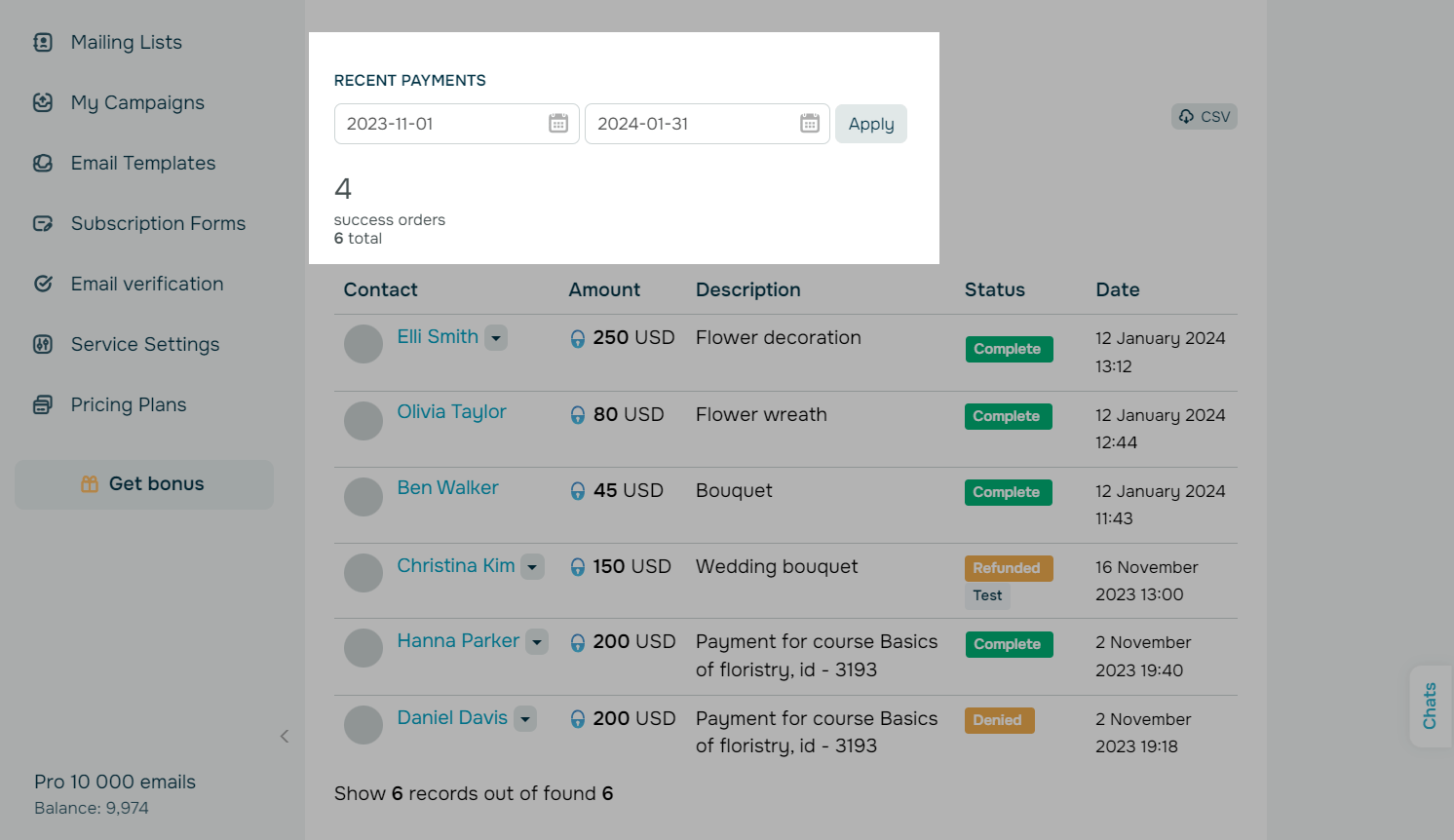
Task: Open the end date calendar picker icon
Action: [810, 124]
